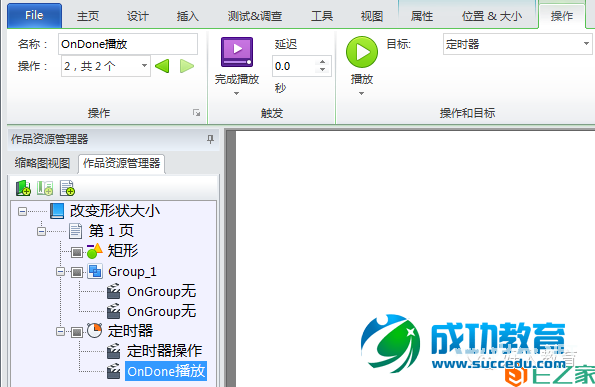595x387 pixels.
Task: Select the 操作 ribbon tab
Action: pyautogui.click(x=562, y=16)
